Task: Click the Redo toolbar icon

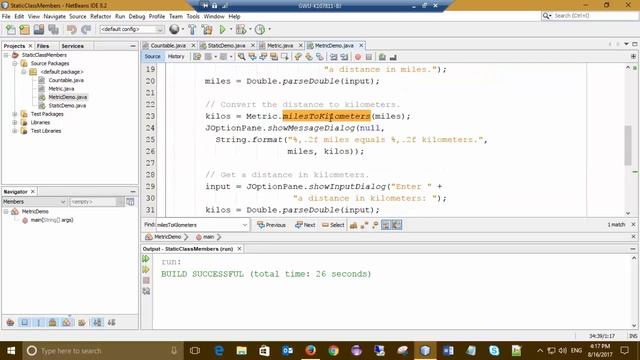Action: point(86,29)
